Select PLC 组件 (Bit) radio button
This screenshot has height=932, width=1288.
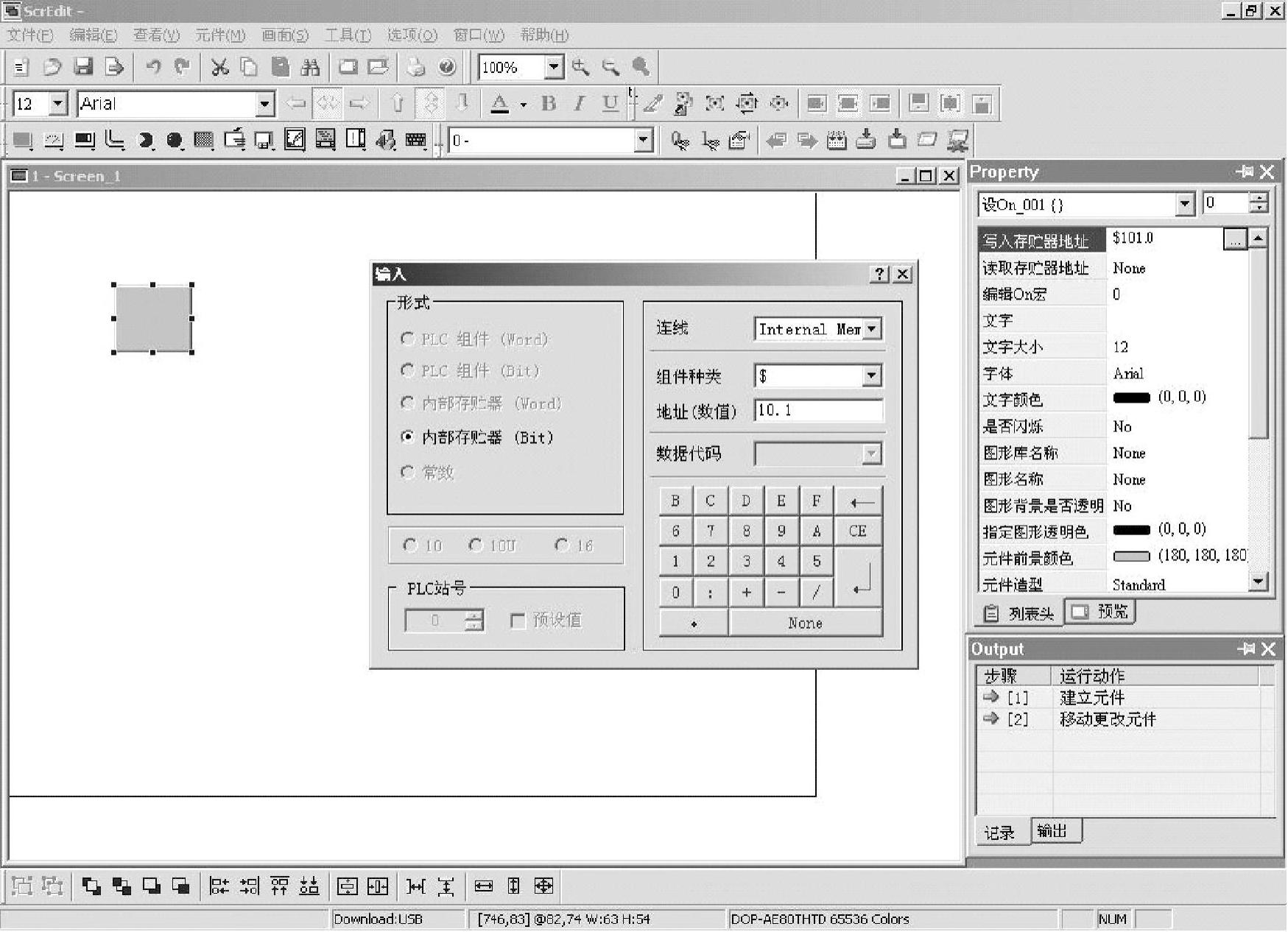tap(407, 370)
